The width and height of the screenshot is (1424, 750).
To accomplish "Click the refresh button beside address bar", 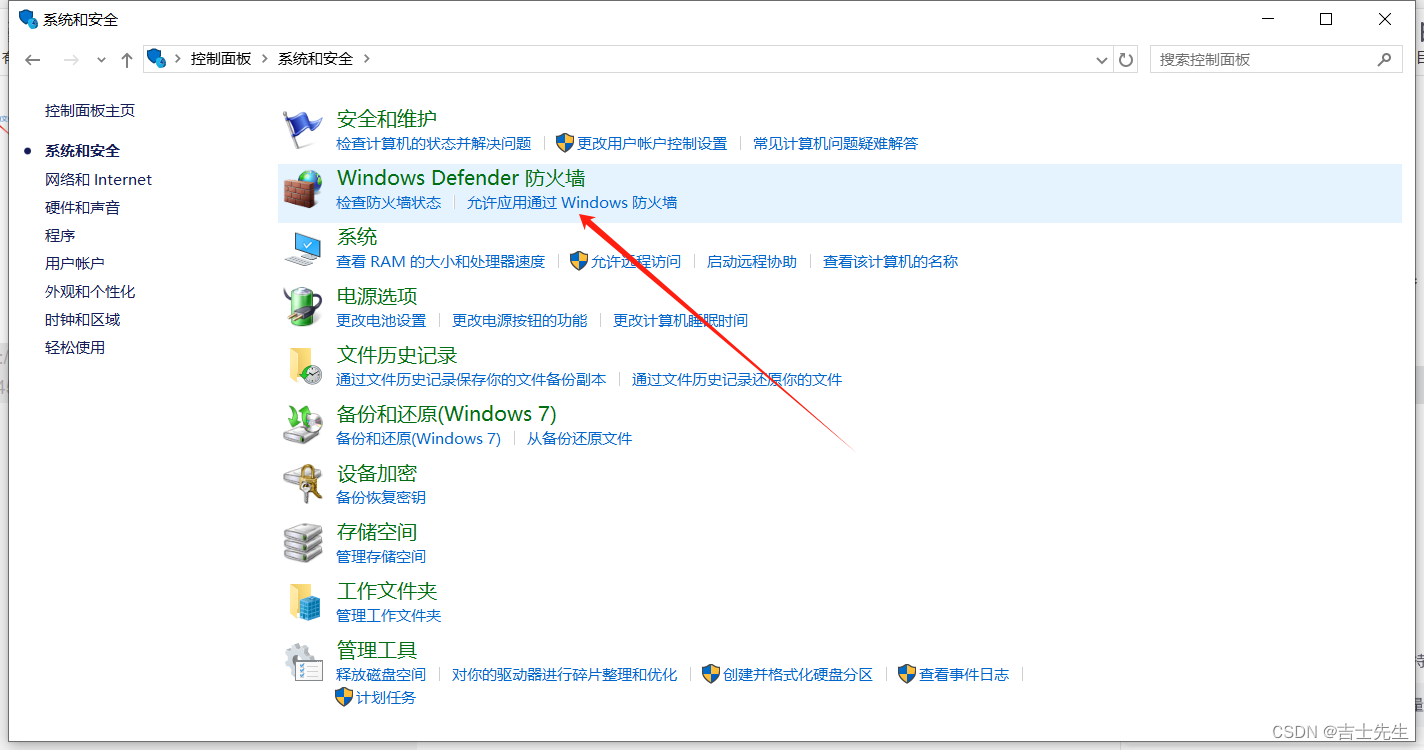I will point(1126,59).
